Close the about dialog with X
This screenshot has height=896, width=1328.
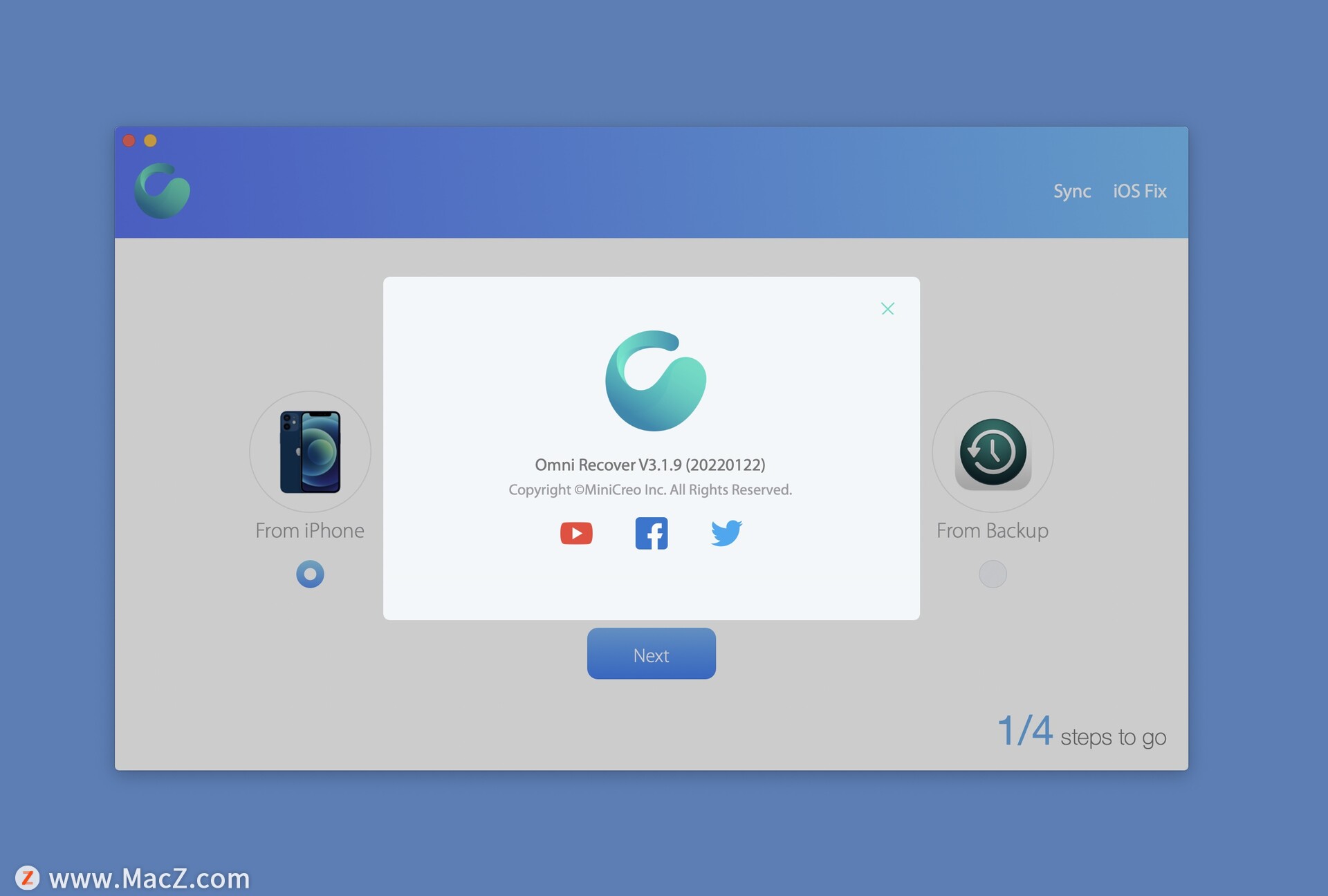pos(887,308)
